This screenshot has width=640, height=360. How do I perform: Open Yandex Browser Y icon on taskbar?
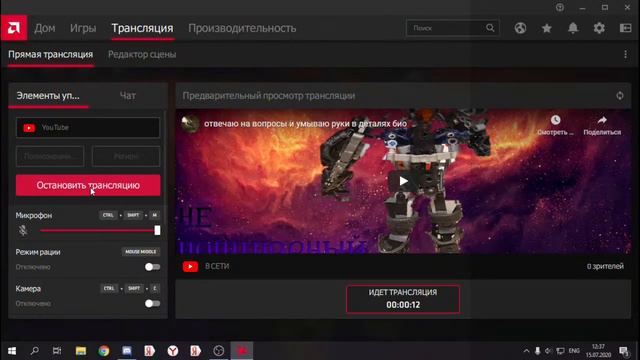[173, 351]
